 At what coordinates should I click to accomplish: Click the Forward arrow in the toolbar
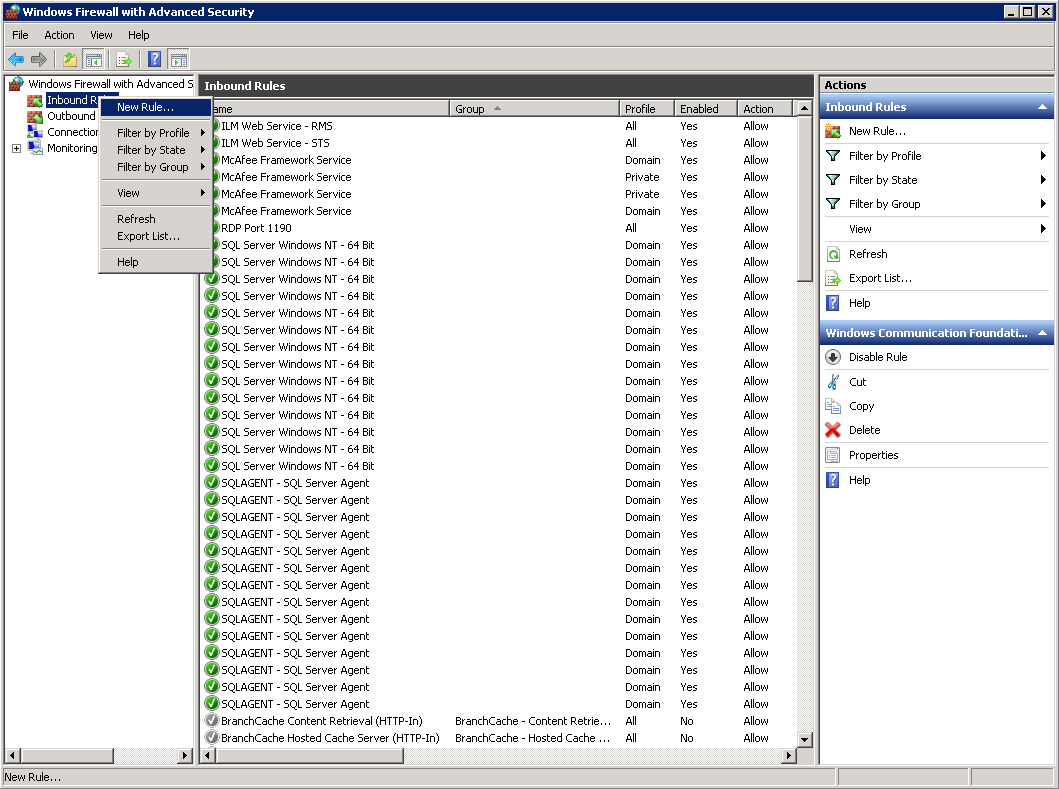tap(39, 59)
